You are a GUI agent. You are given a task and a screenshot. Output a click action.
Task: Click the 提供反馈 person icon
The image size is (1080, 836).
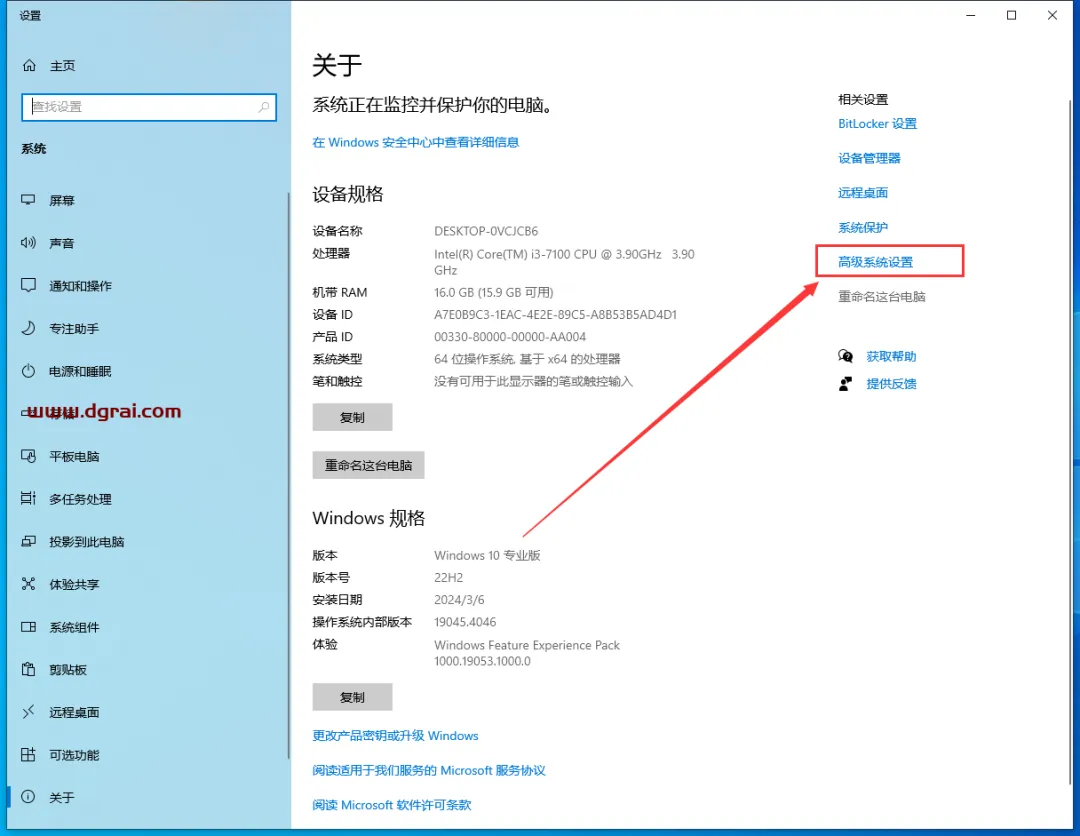tap(845, 384)
